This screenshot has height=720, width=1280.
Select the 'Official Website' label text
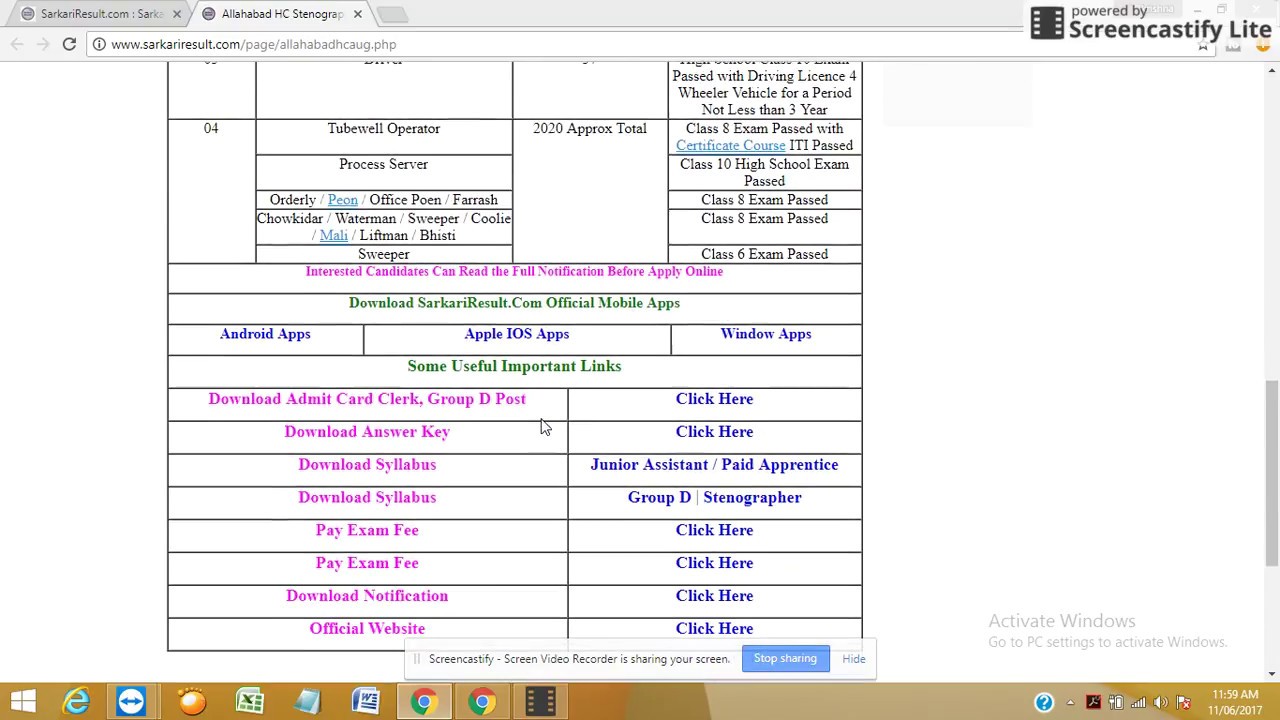point(367,629)
